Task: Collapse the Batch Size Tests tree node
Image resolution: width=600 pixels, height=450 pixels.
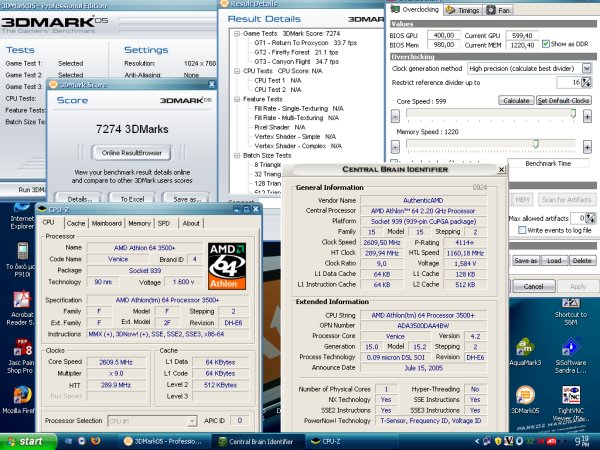Action: point(237,155)
